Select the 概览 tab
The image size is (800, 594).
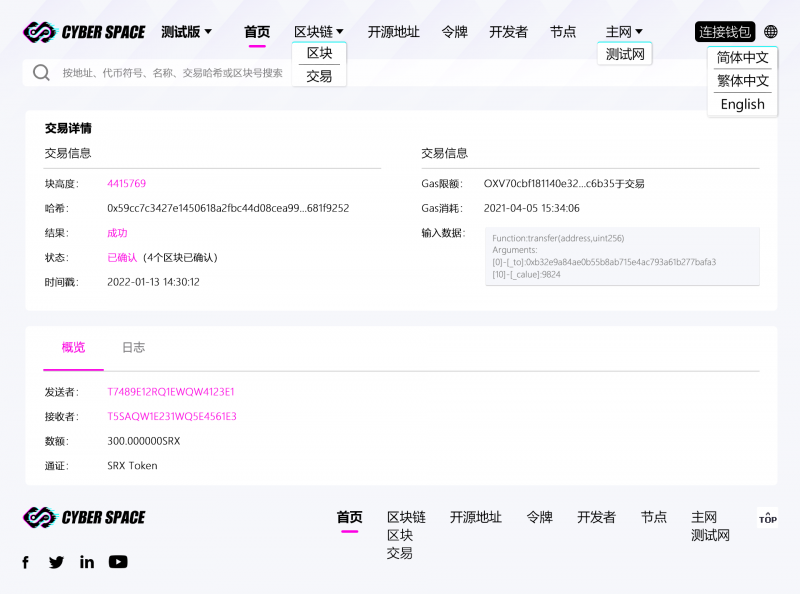click(73, 347)
